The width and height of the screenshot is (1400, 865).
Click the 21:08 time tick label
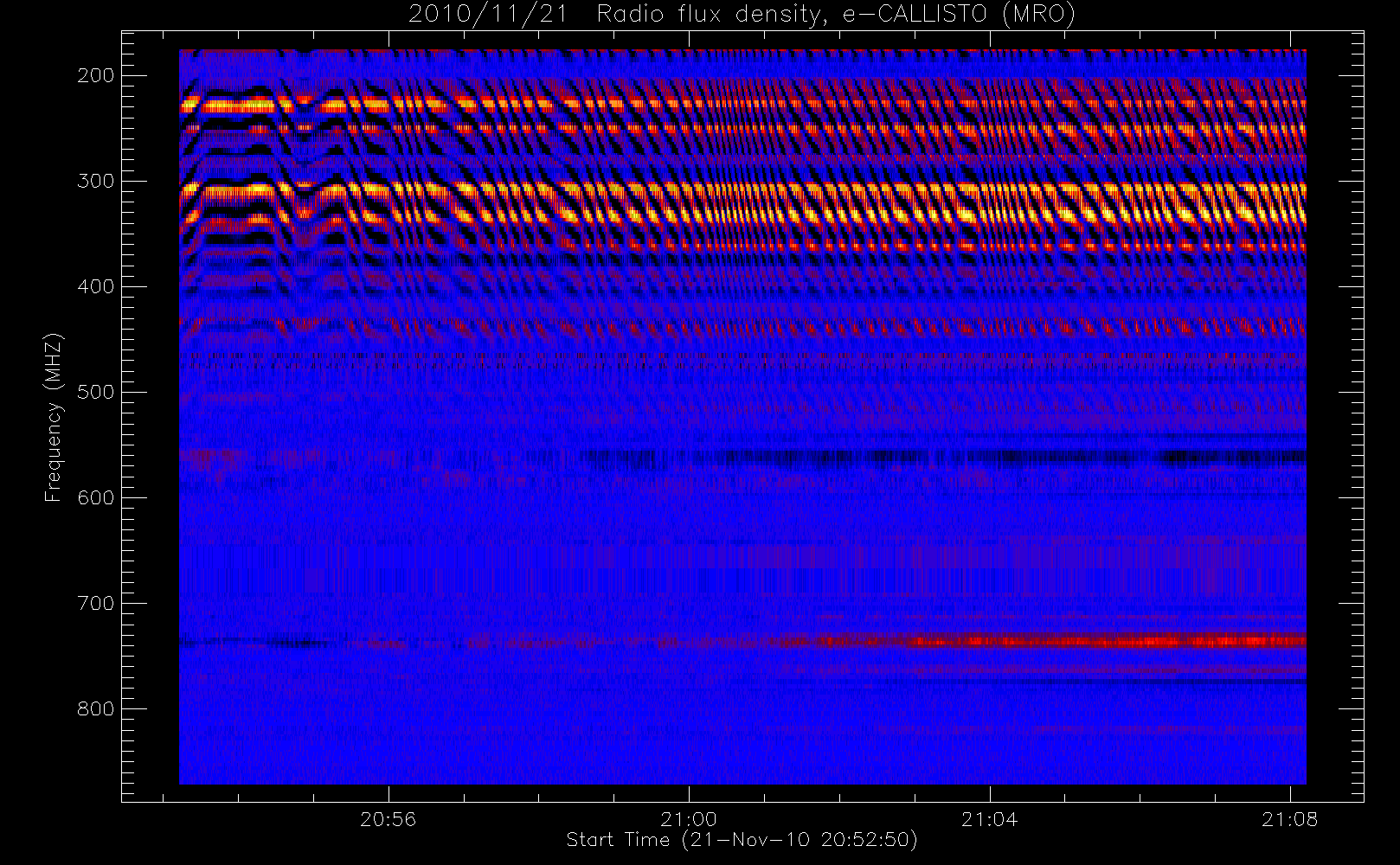(1289, 819)
